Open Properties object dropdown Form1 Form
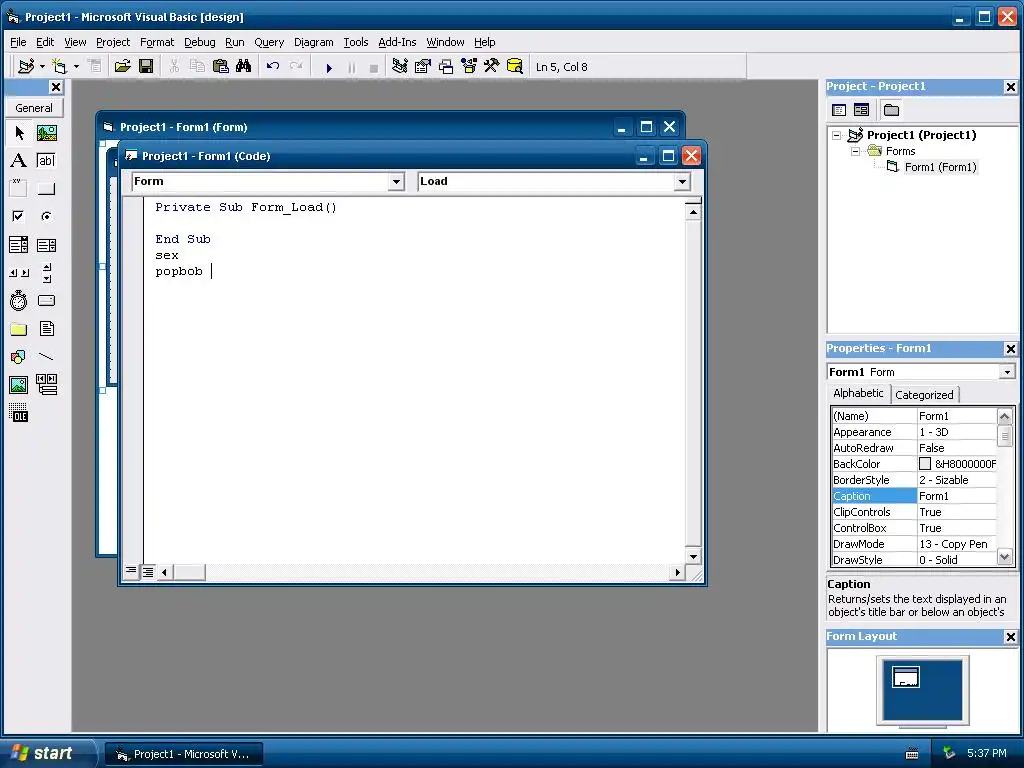1024x768 pixels. tap(1008, 372)
